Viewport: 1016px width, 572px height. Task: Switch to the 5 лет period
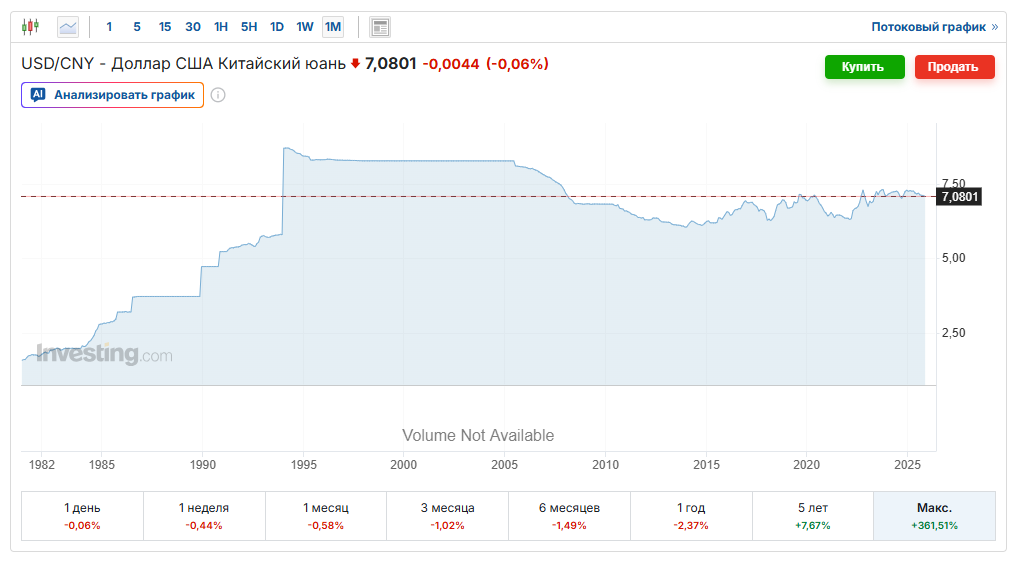coord(812,516)
